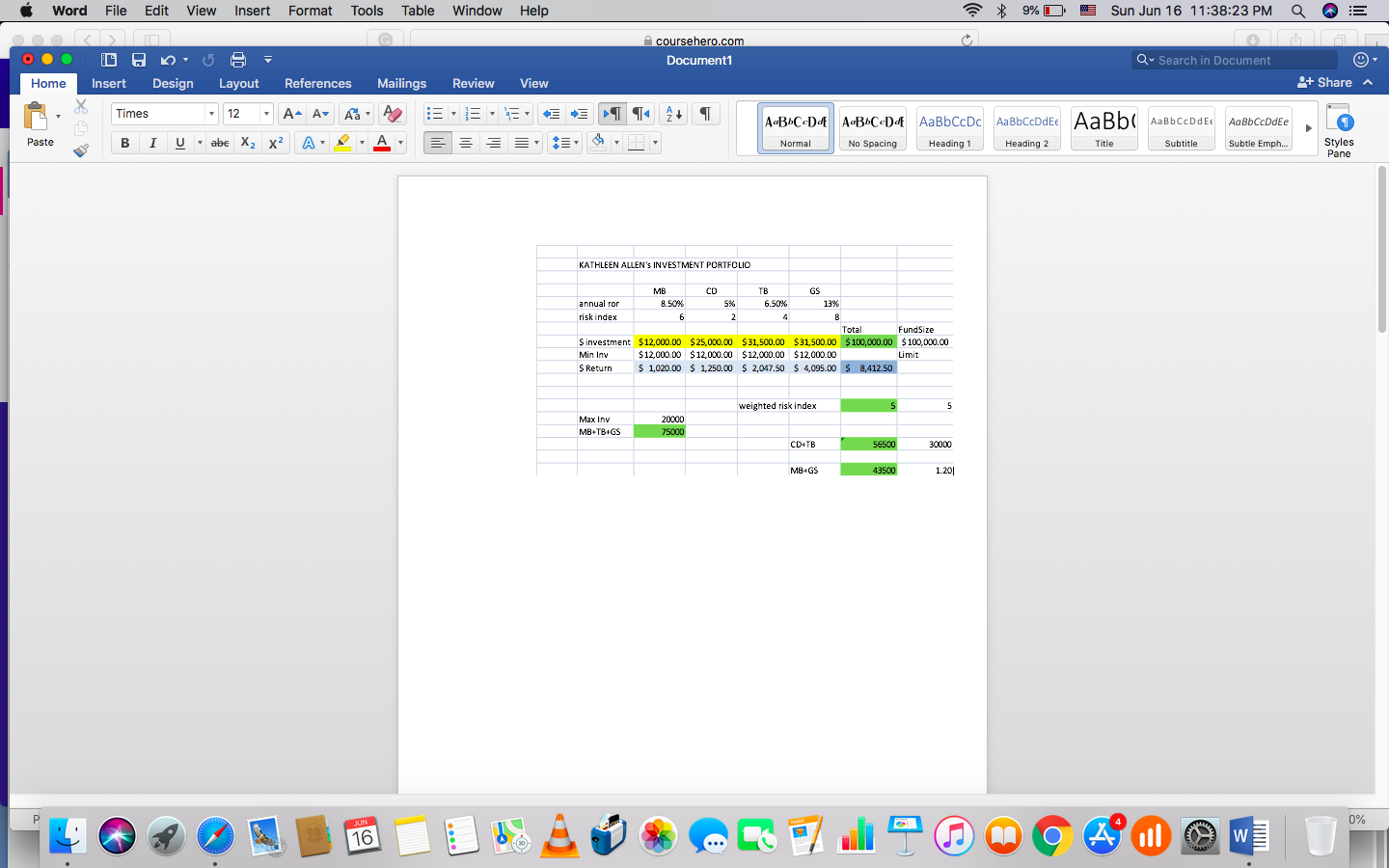The image size is (1389, 868).
Task: Click the text highlight color swatch
Action: pyautogui.click(x=342, y=143)
